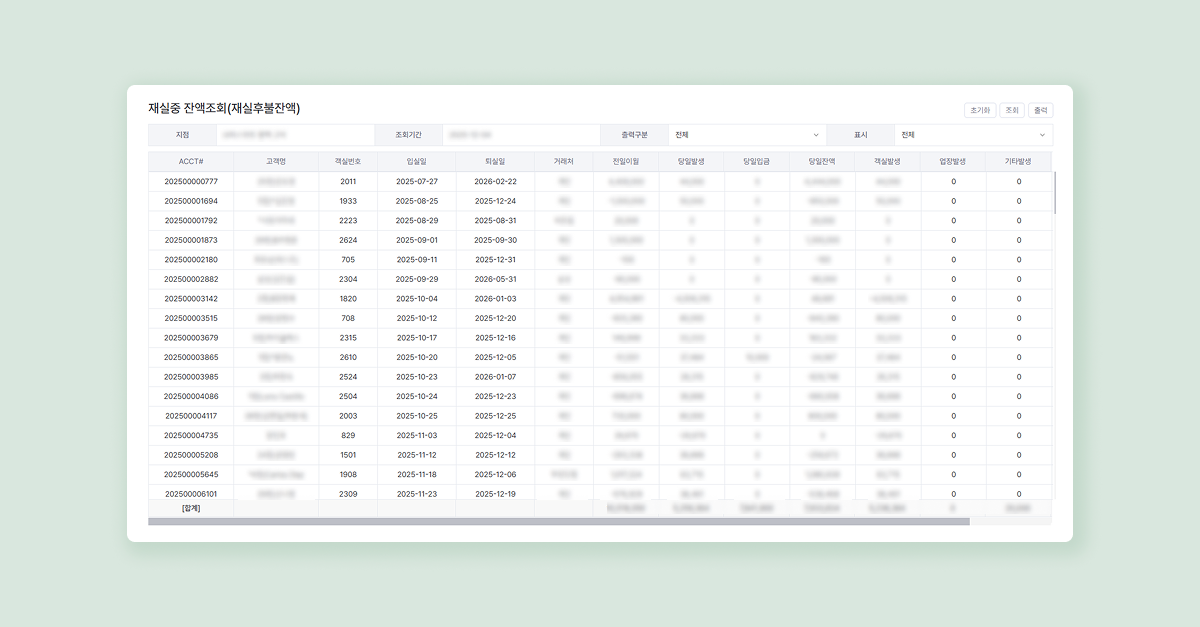Click the 초기화 reset button

point(979,110)
